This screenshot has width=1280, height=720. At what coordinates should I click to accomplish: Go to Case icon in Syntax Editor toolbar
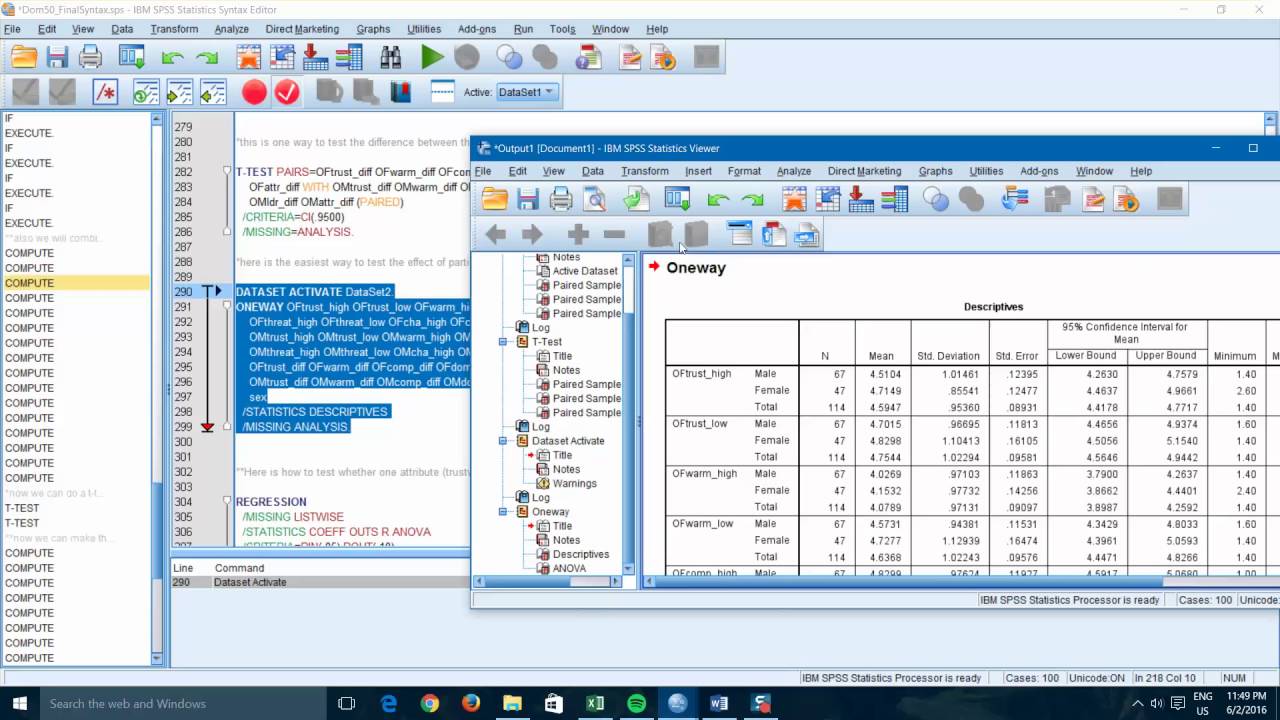(281, 57)
